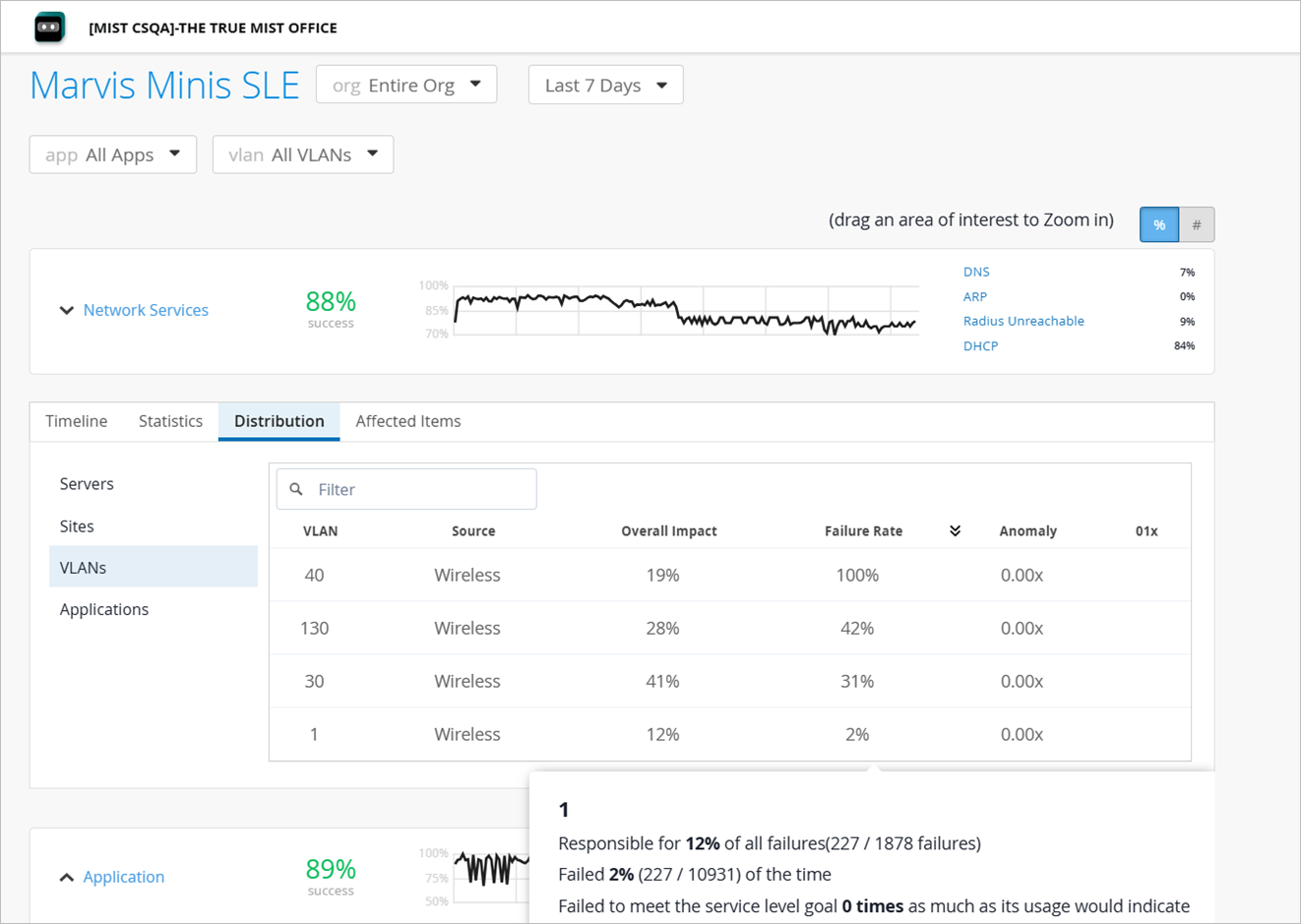Sort by the Source column header

coord(473,530)
